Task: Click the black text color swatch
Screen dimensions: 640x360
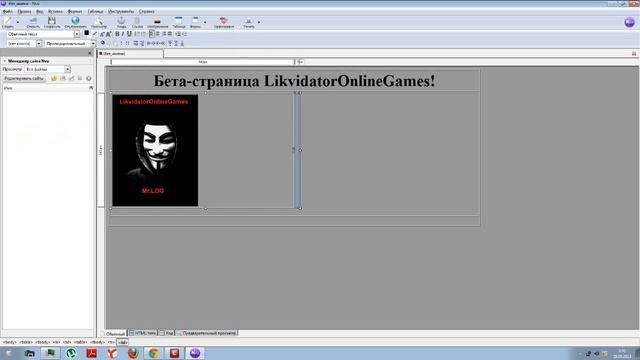Action: click(x=87, y=33)
